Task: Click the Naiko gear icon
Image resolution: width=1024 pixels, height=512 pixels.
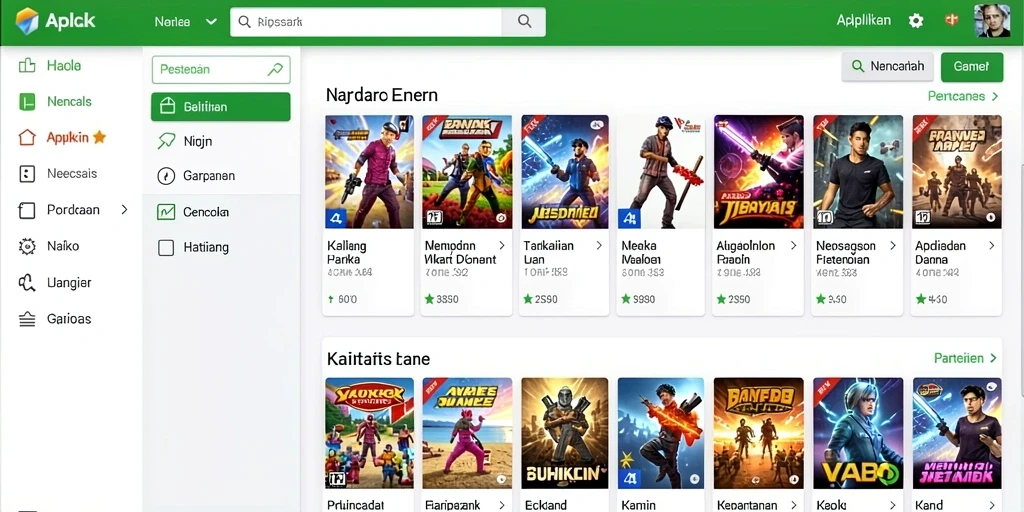Action: (27, 246)
